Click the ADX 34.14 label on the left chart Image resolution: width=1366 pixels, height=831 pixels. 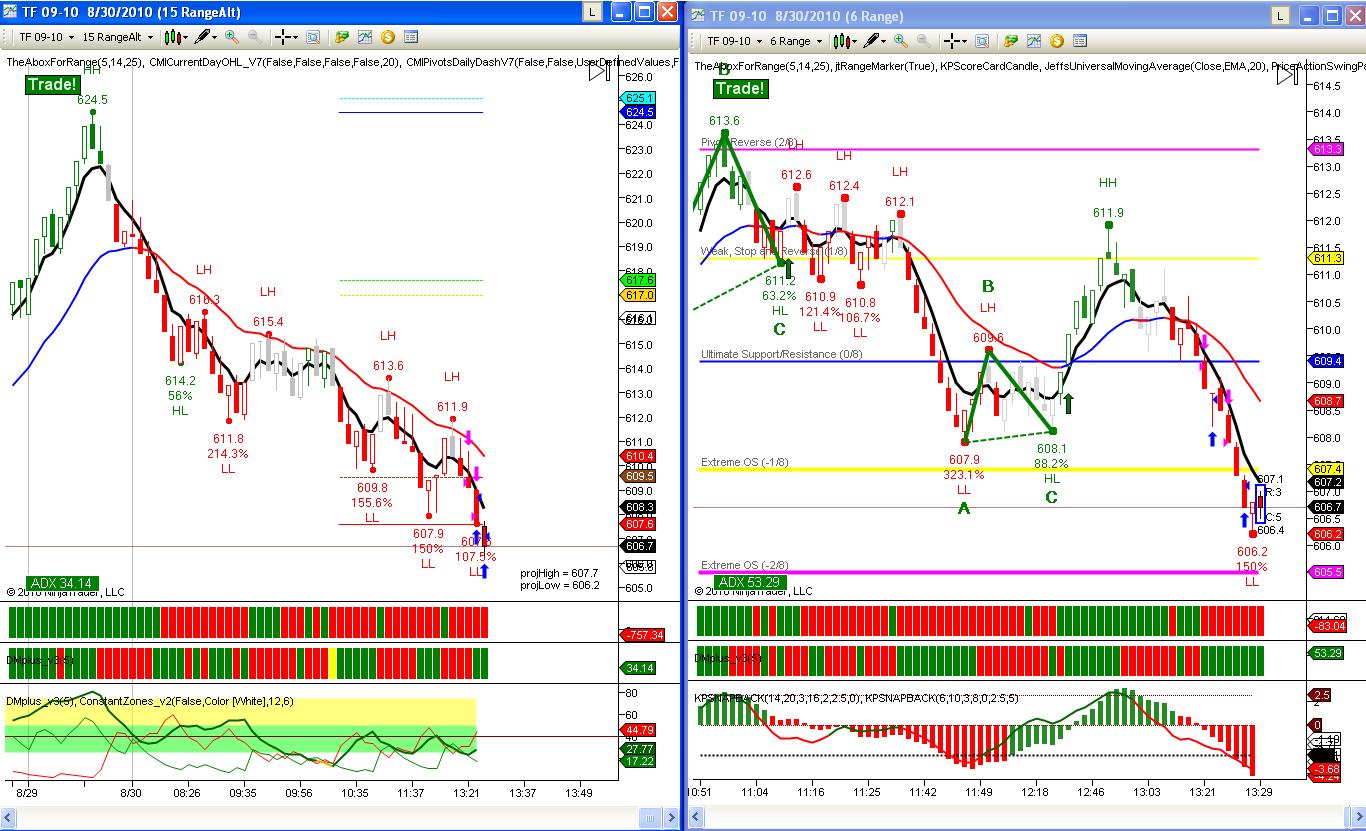pos(62,583)
